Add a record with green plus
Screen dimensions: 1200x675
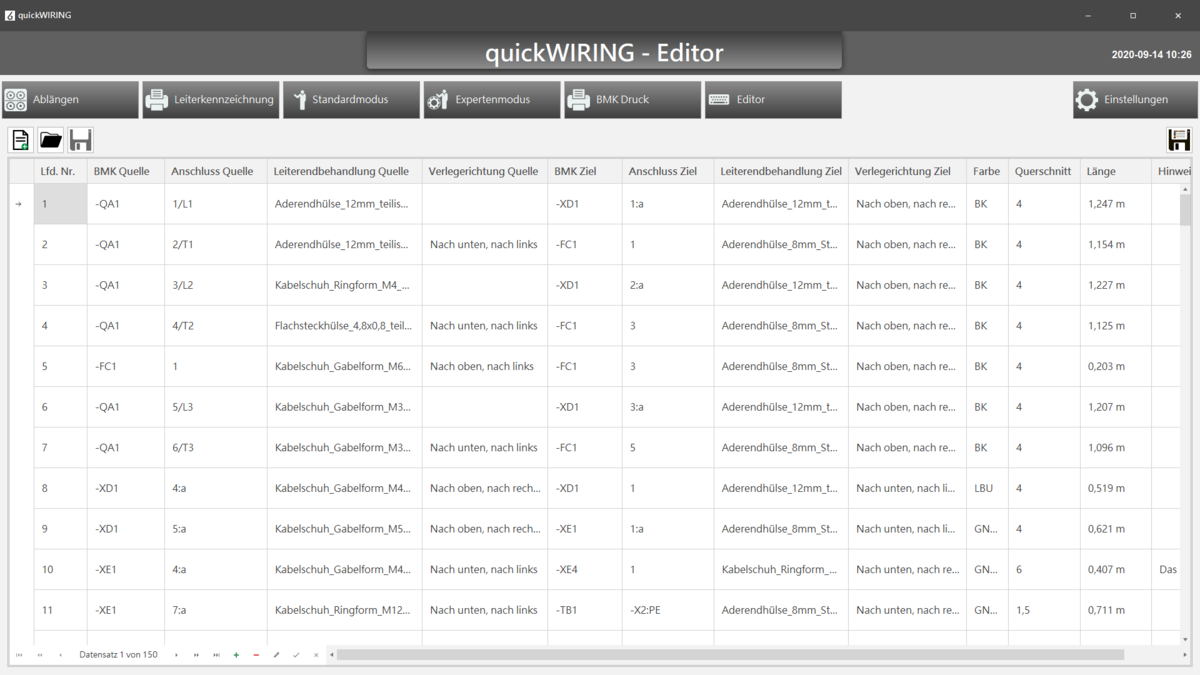[236, 655]
